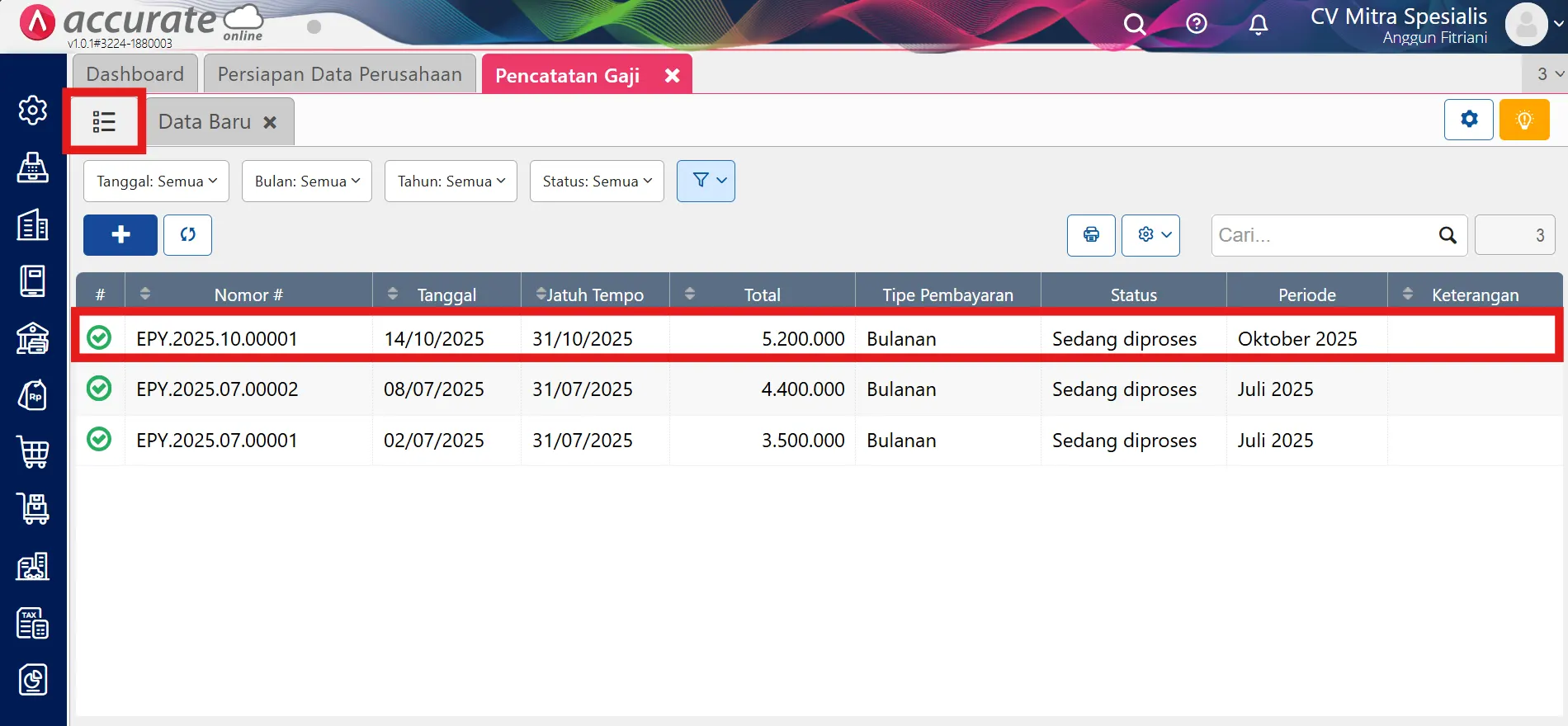
Task: Open the Status: Semua dropdown
Action: coord(596,181)
